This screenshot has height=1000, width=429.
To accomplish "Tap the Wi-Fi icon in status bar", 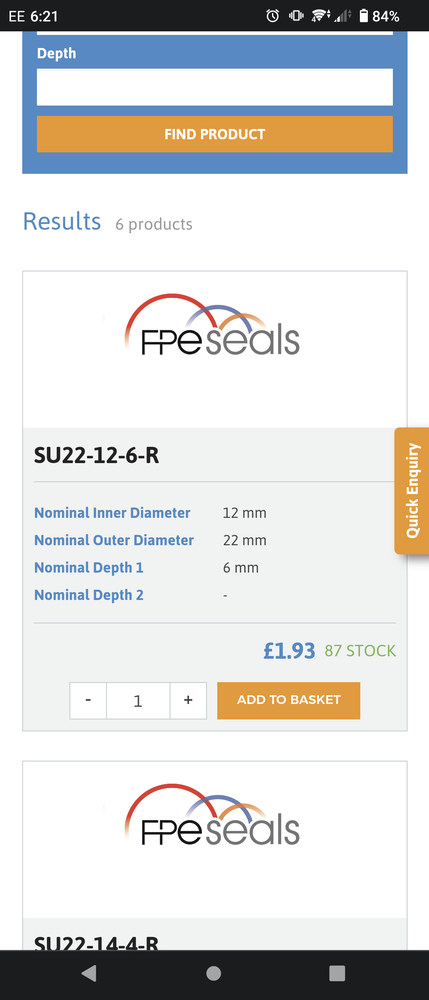I will click(x=319, y=16).
